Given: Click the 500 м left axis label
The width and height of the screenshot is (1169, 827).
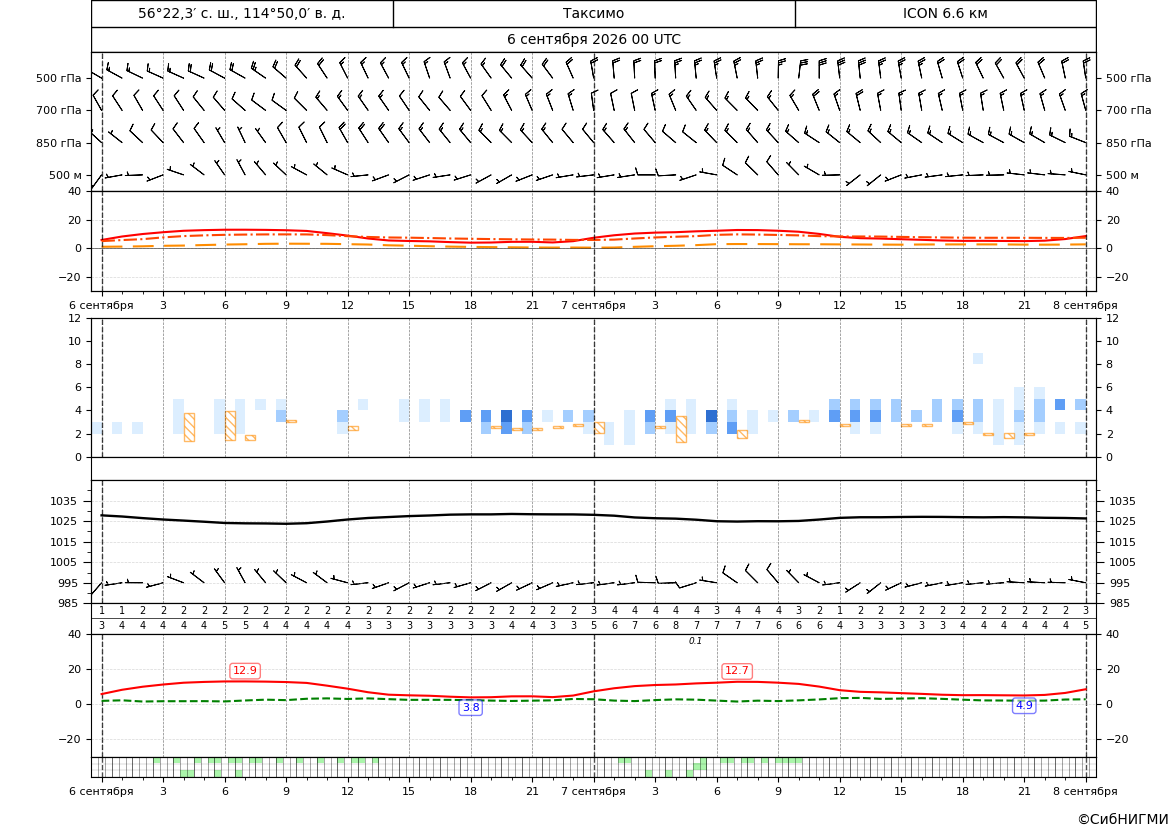Looking at the screenshot, I should pyautogui.click(x=65, y=175).
